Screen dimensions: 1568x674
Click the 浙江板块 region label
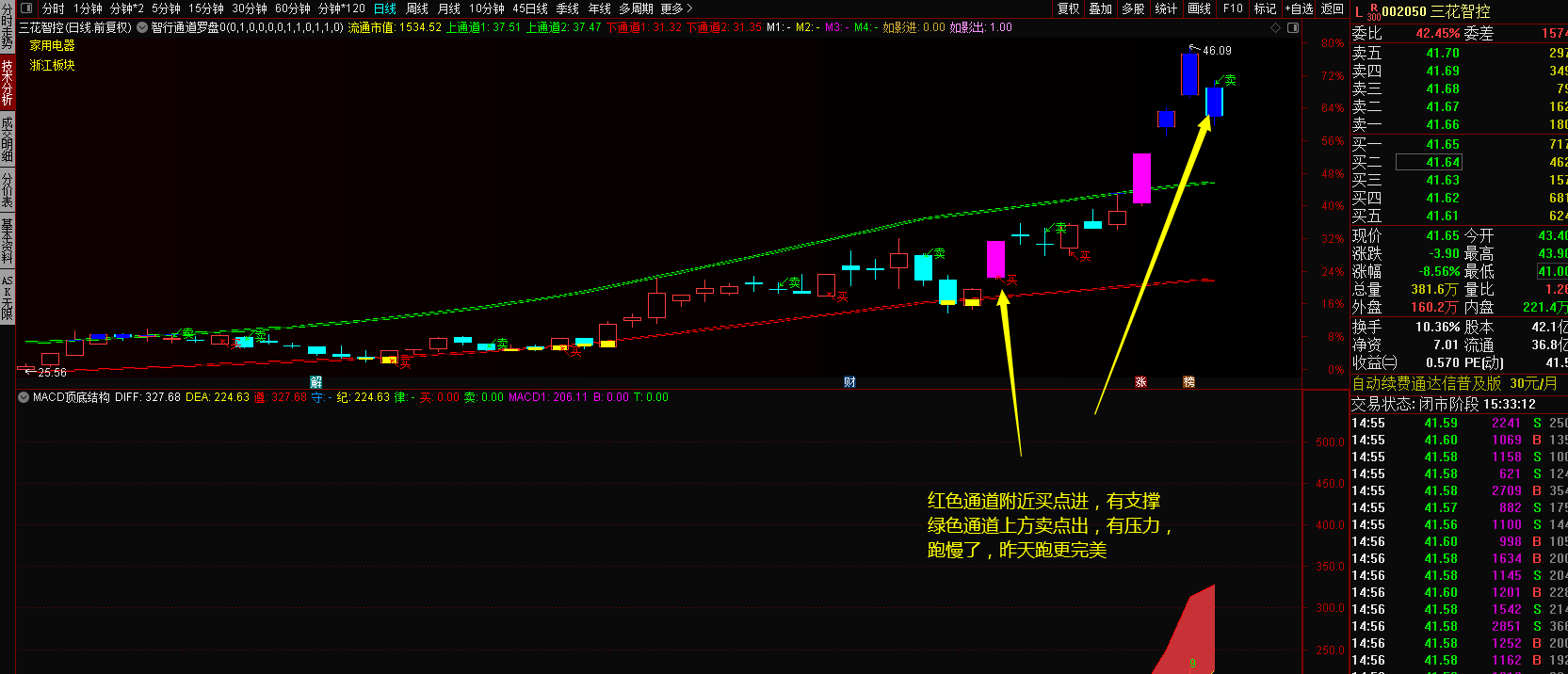[x=52, y=65]
